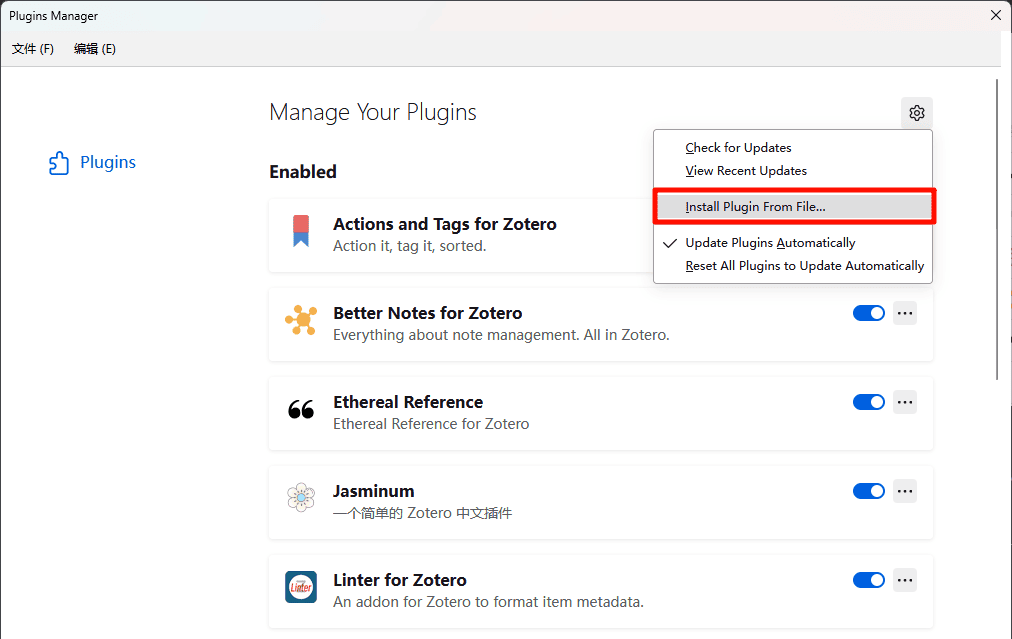Click the gear settings icon
The height and width of the screenshot is (639, 1012).
pos(916,113)
